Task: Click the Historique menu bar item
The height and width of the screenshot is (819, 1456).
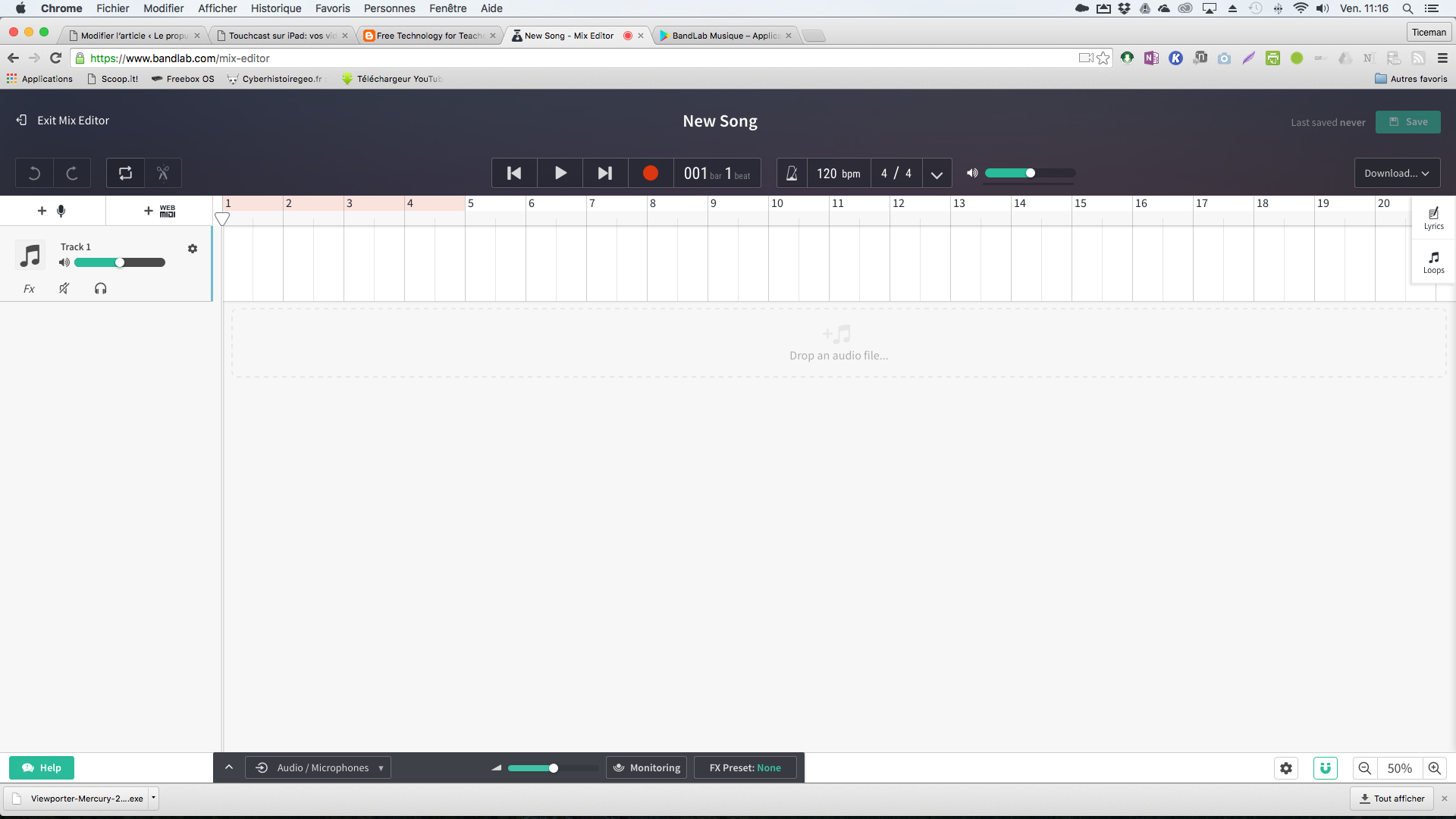Action: pos(275,8)
